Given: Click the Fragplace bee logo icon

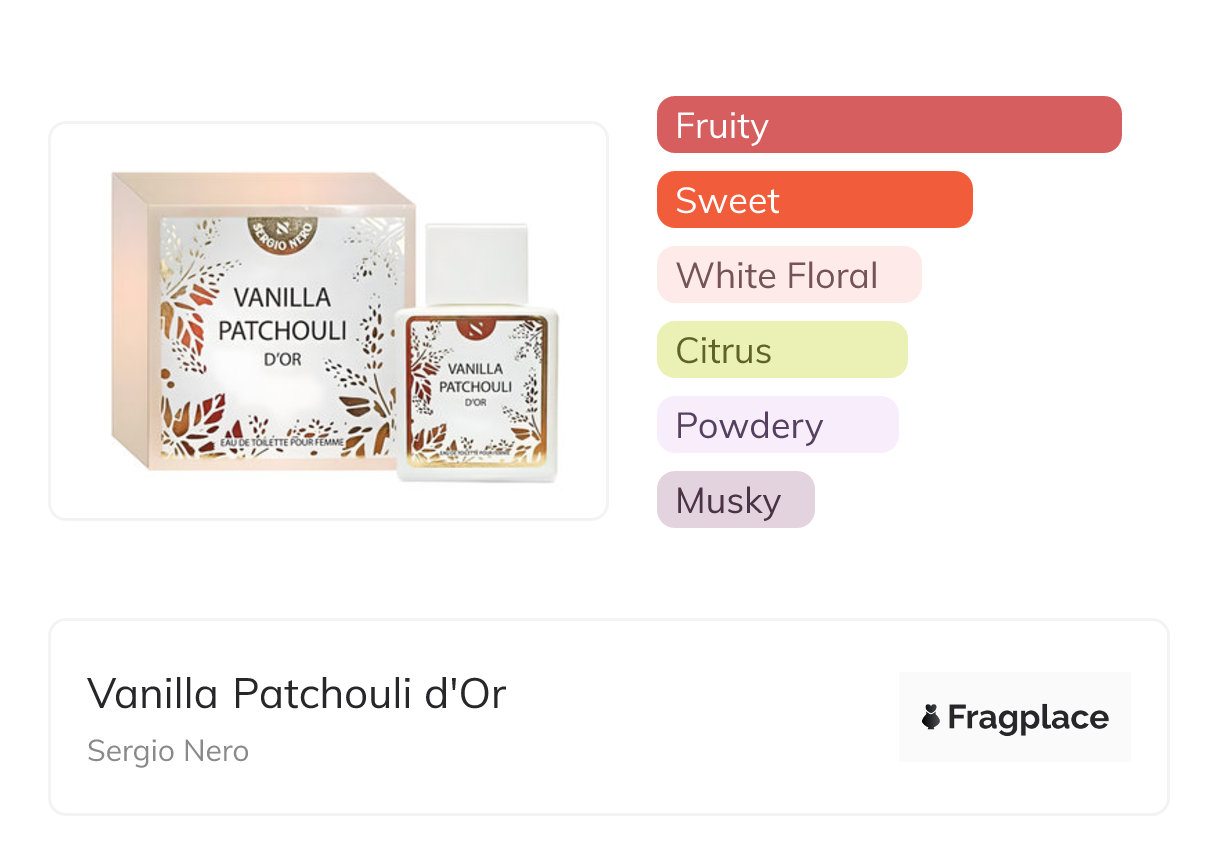Looking at the screenshot, I should 931,717.
